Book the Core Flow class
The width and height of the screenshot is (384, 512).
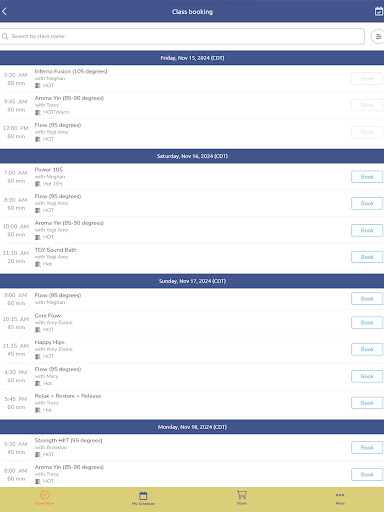[367, 323]
